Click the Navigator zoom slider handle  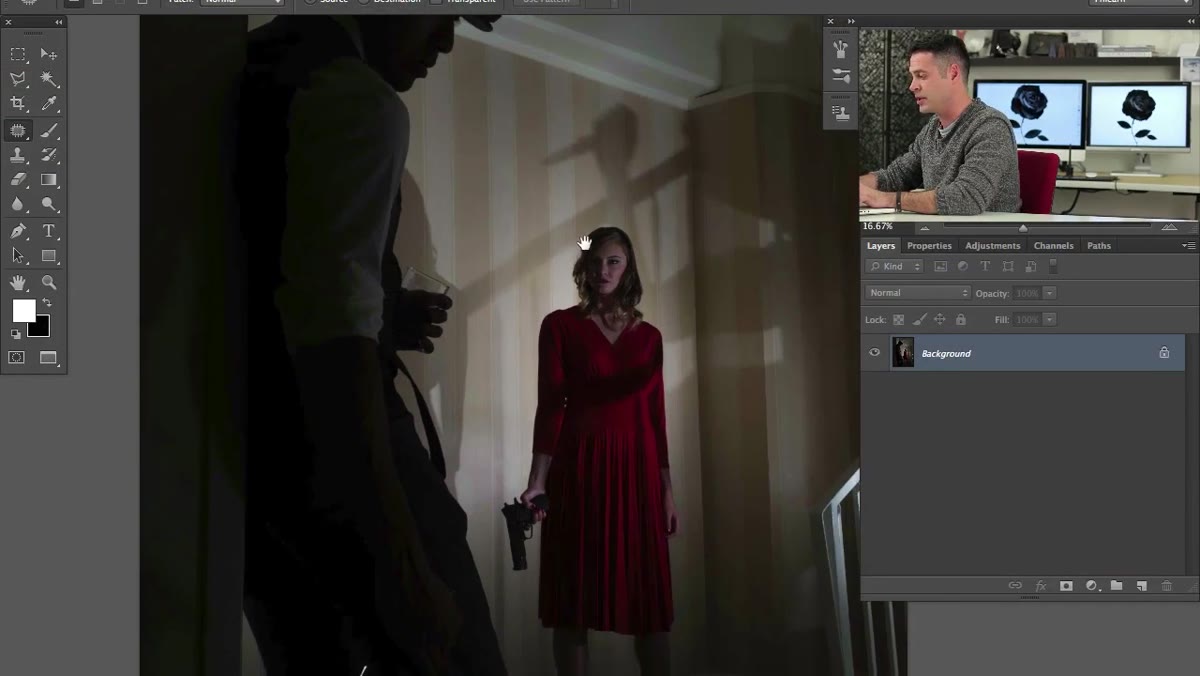click(x=1022, y=228)
